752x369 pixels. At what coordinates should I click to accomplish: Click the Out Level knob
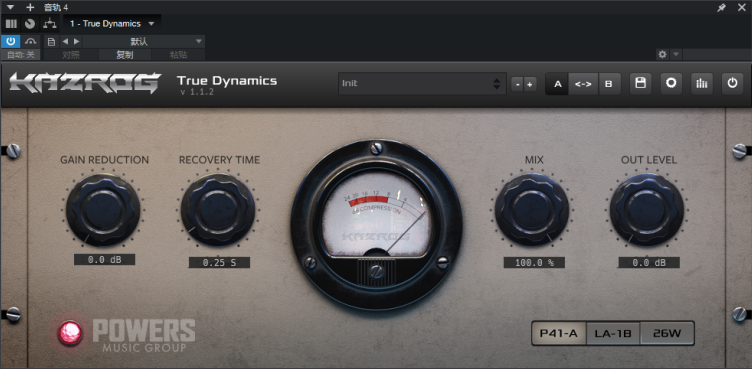point(647,210)
